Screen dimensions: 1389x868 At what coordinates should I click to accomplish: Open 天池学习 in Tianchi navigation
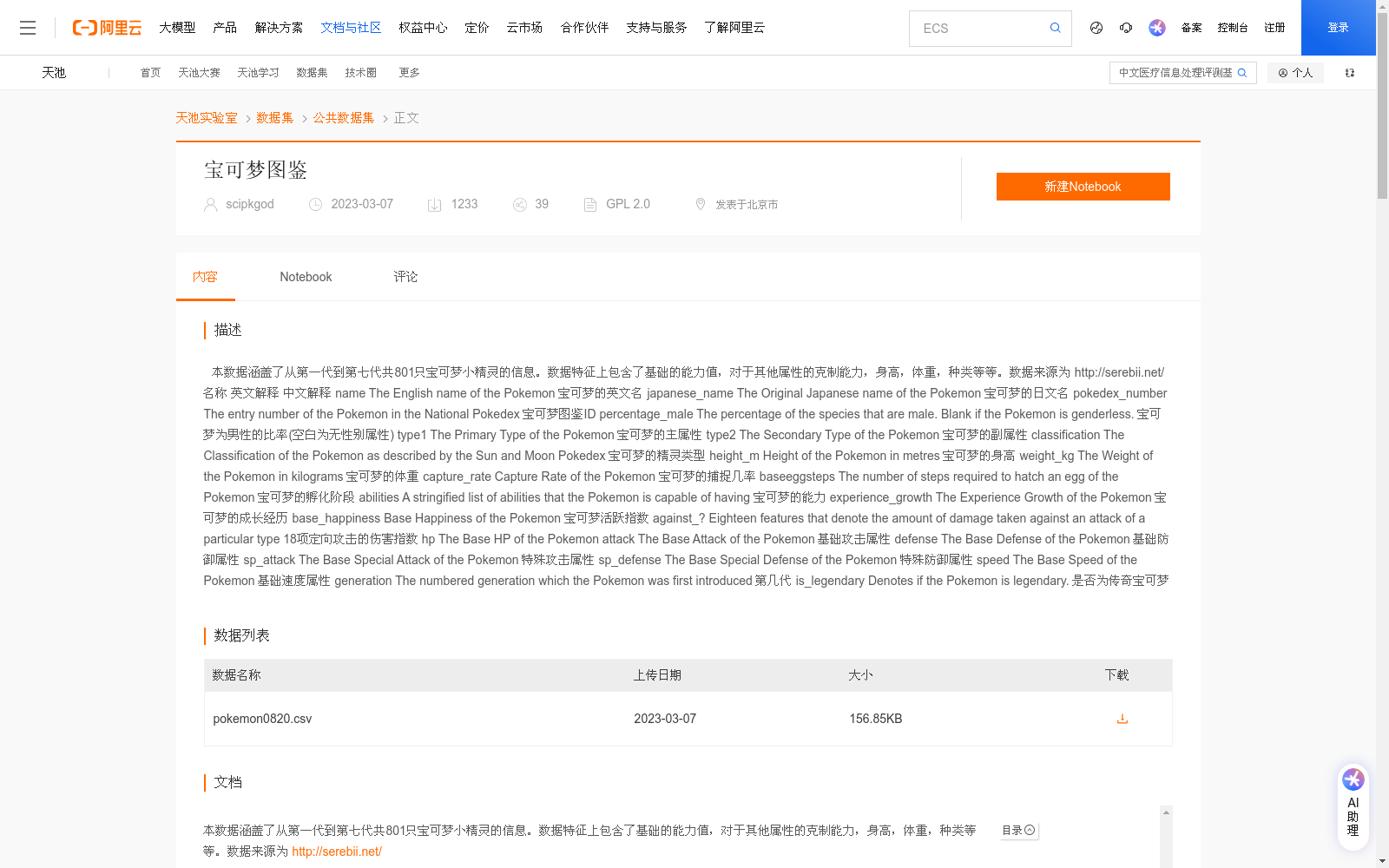pos(258,73)
